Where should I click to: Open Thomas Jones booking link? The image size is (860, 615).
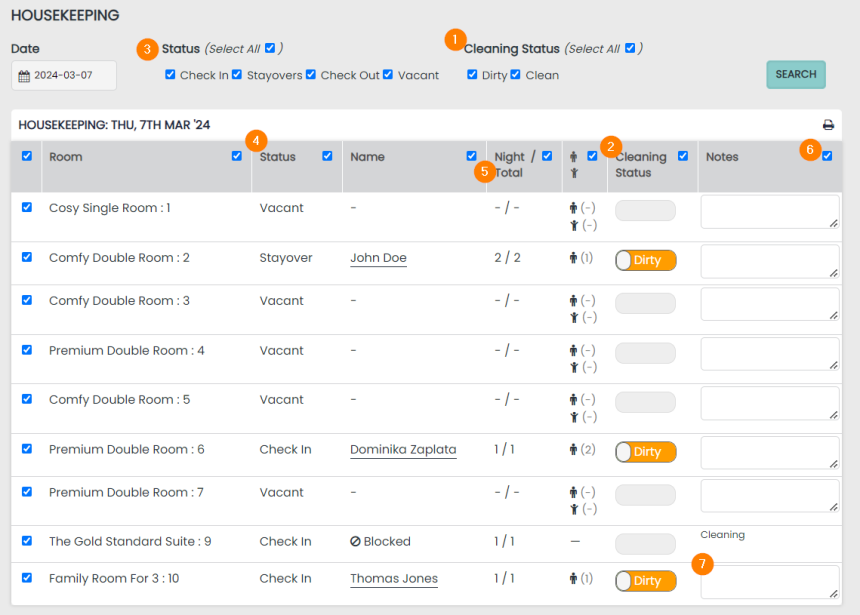click(393, 579)
